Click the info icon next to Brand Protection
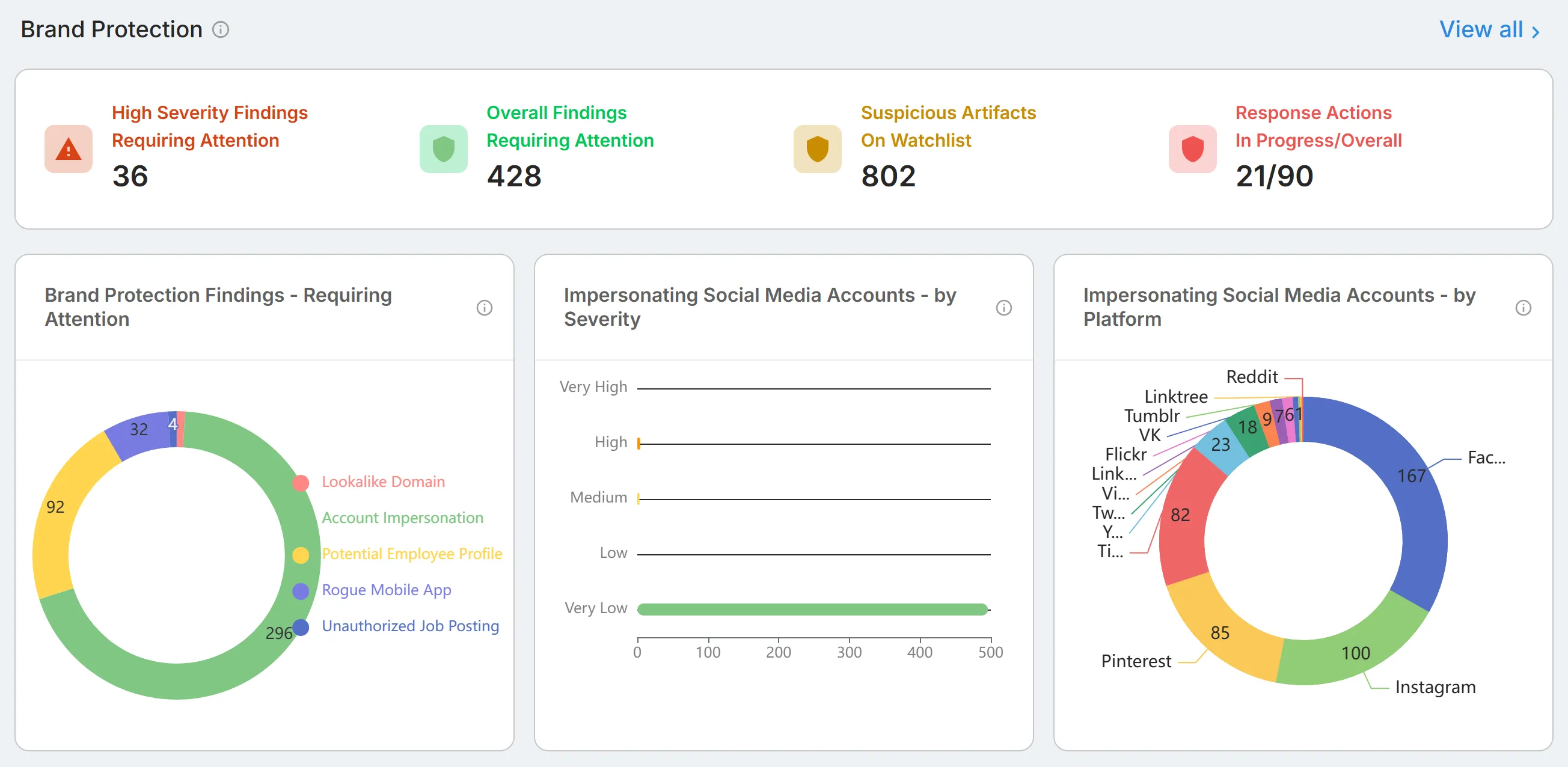The image size is (1568, 767). (220, 29)
